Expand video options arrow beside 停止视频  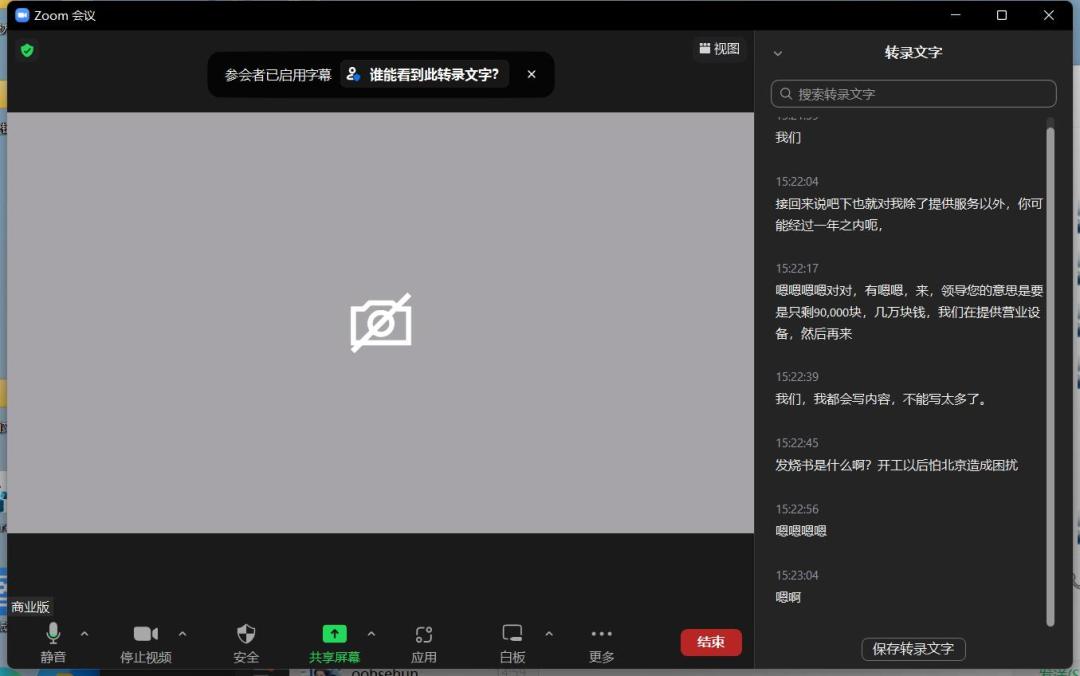pyautogui.click(x=183, y=633)
